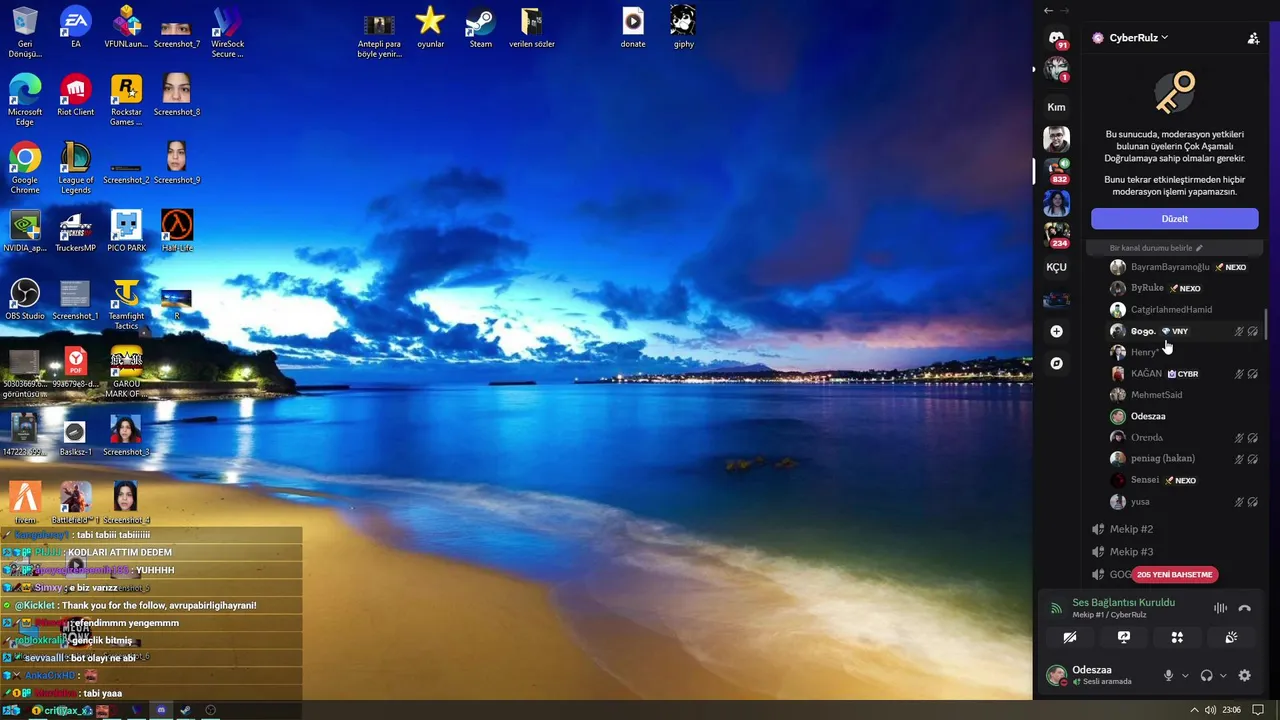The width and height of the screenshot is (1280, 720).
Task: Invite people to CyberRulz server icon
Action: point(1253,38)
